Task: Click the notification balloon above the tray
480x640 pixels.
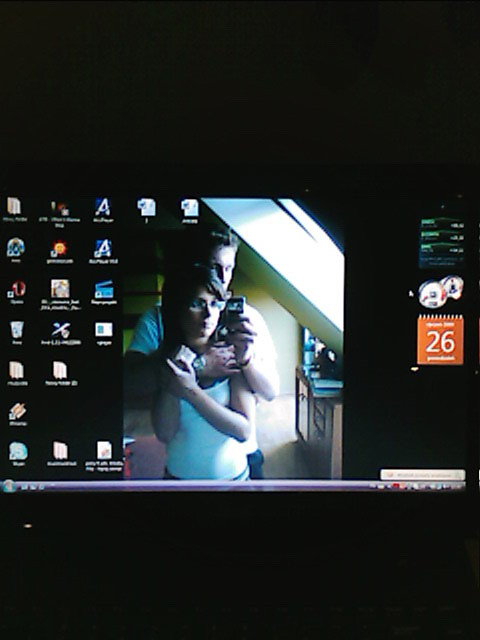Action: point(422,475)
